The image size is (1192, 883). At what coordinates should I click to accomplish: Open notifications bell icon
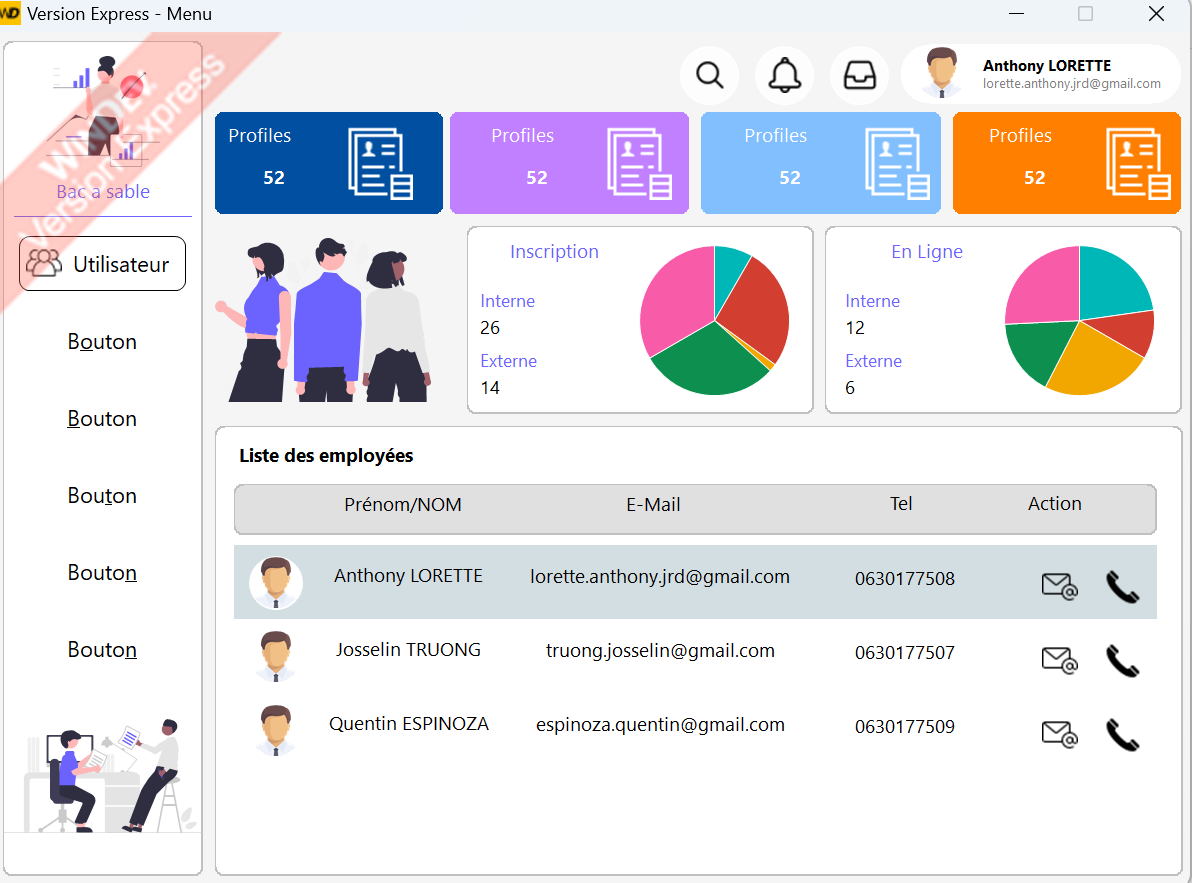pos(785,75)
